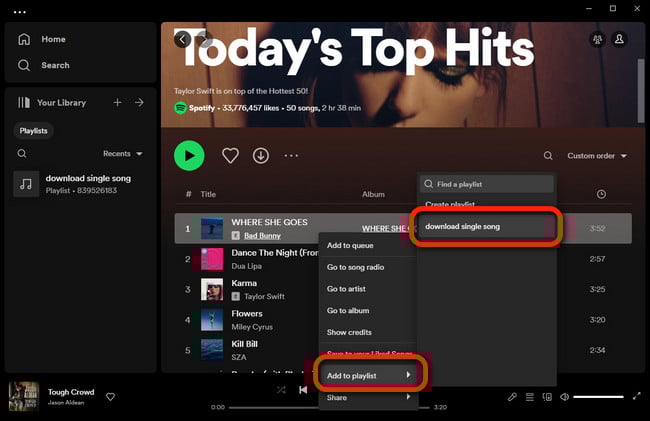Open Recents sort dropdown in library

[x=123, y=154]
